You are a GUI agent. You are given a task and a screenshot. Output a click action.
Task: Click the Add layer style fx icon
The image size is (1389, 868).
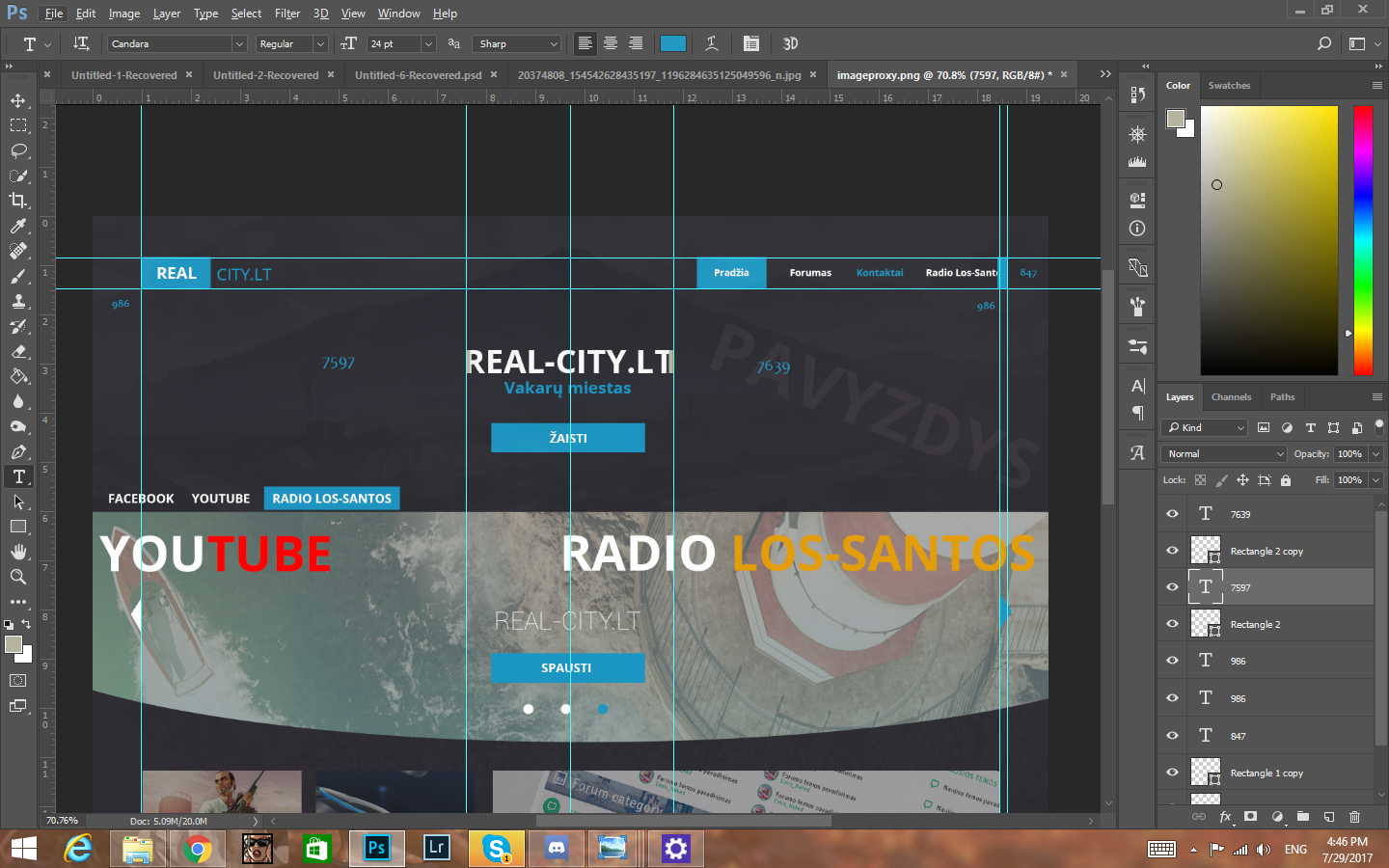[x=1225, y=816]
